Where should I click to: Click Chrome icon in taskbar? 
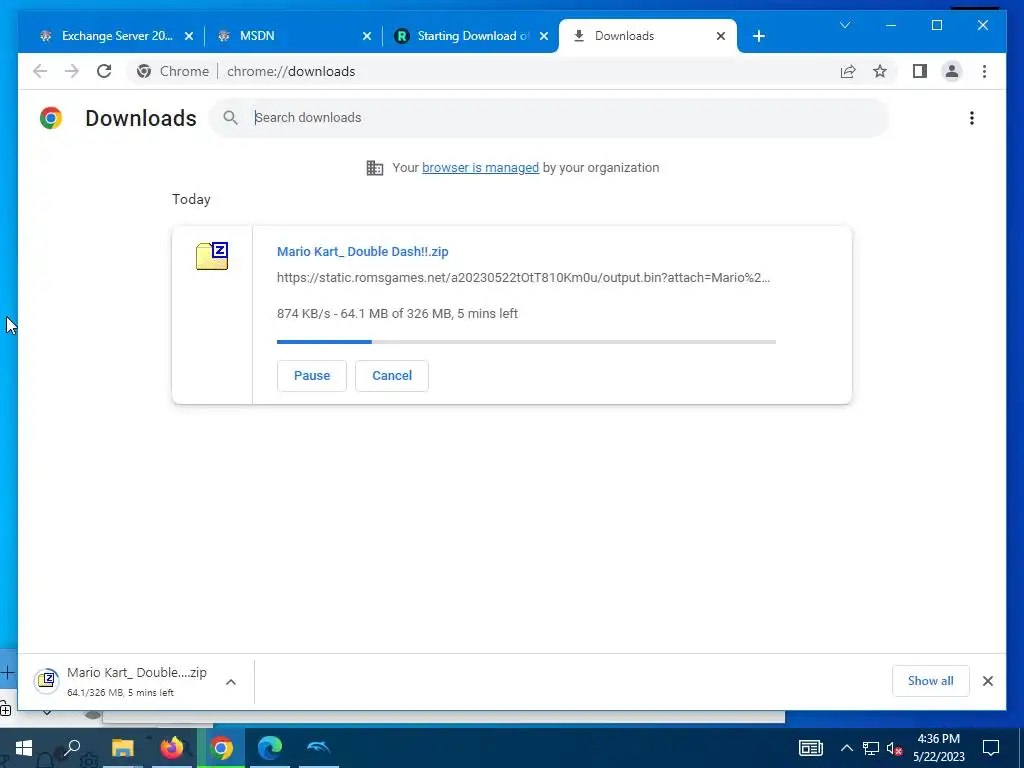pyautogui.click(x=221, y=748)
